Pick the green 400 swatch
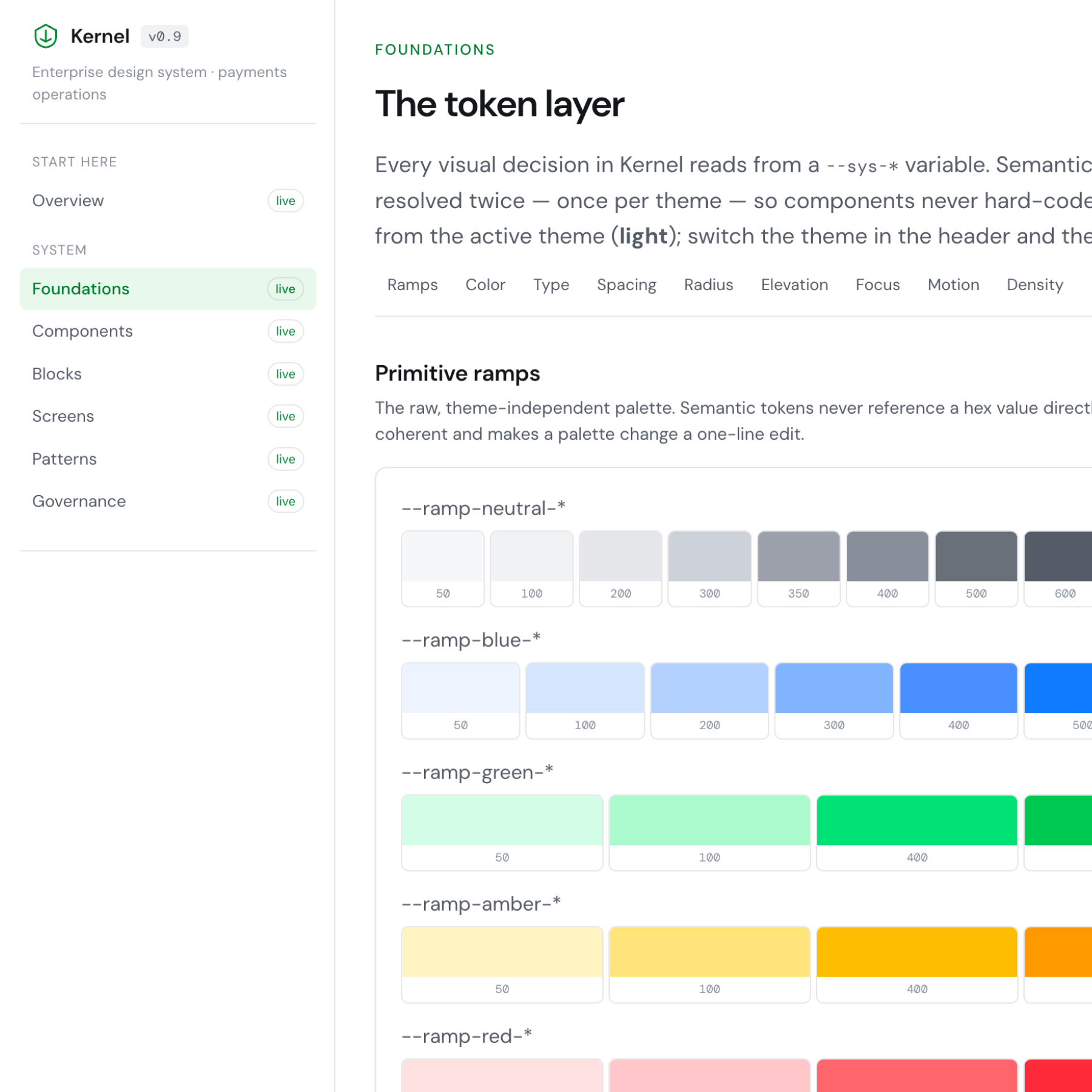The height and width of the screenshot is (1092, 1092). pyautogui.click(x=917, y=832)
